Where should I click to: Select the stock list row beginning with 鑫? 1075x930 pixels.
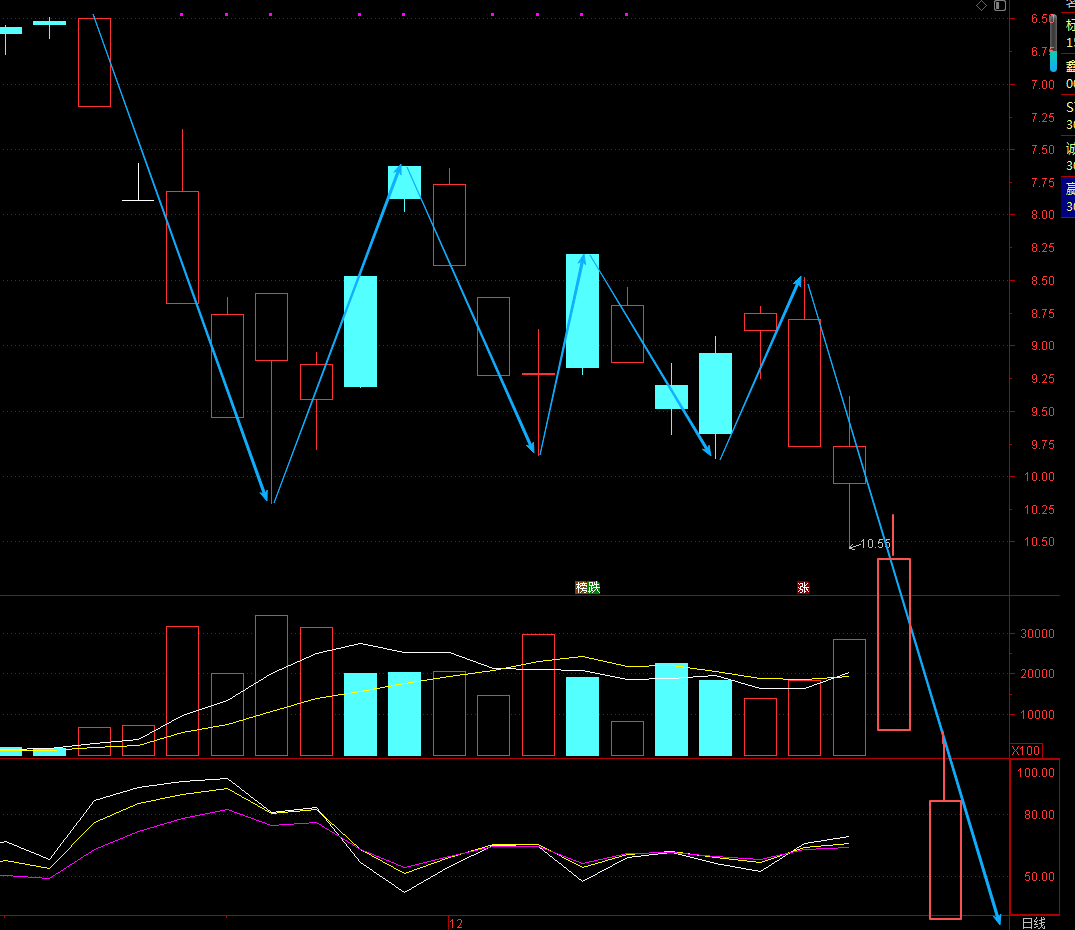1068,75
